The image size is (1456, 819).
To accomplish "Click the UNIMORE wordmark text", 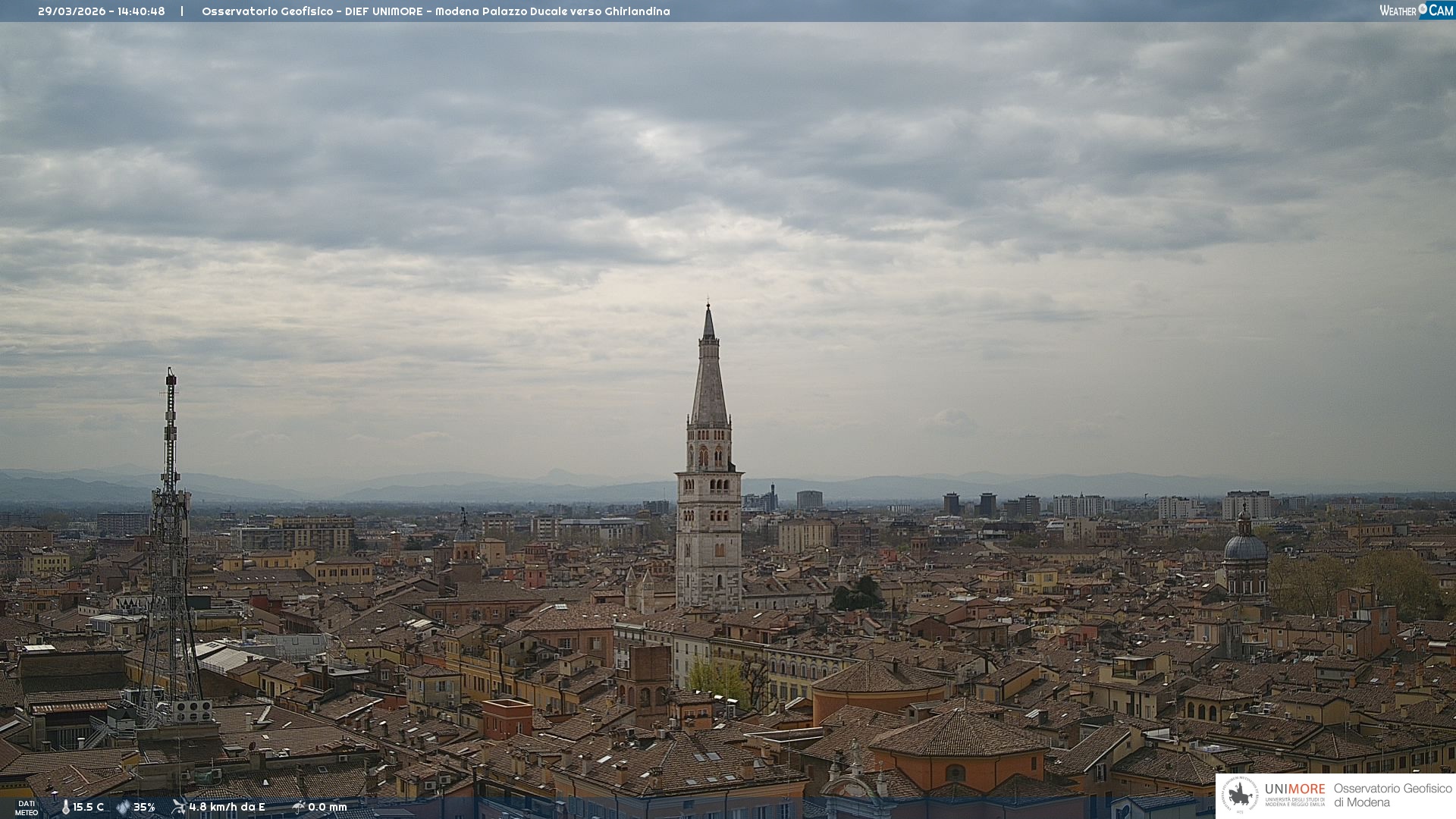I will [1294, 789].
